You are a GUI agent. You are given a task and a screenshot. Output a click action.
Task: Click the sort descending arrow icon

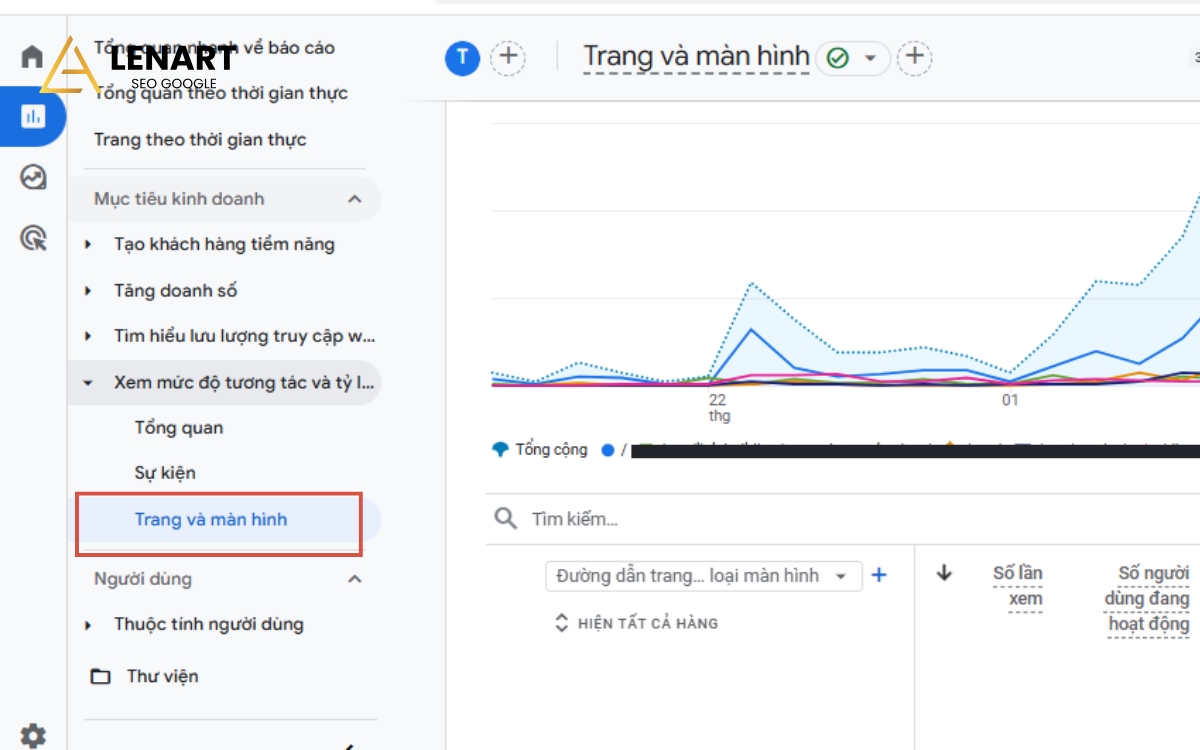944,573
